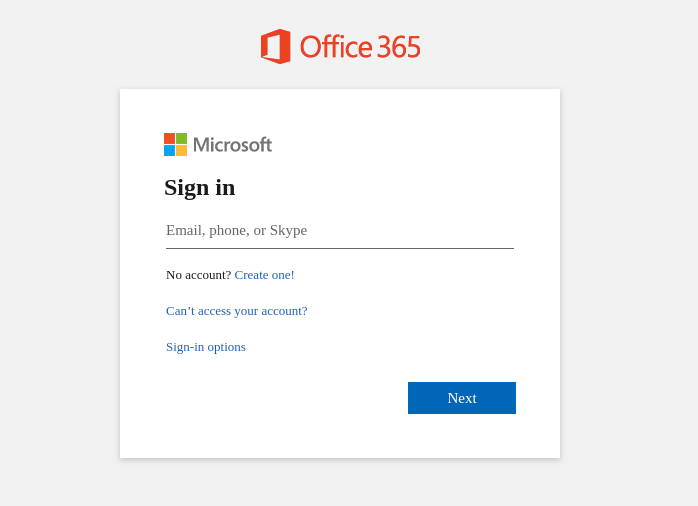Click the orange Office door-shaped logo icon
Screen dimensions: 698x506
(x=276, y=46)
